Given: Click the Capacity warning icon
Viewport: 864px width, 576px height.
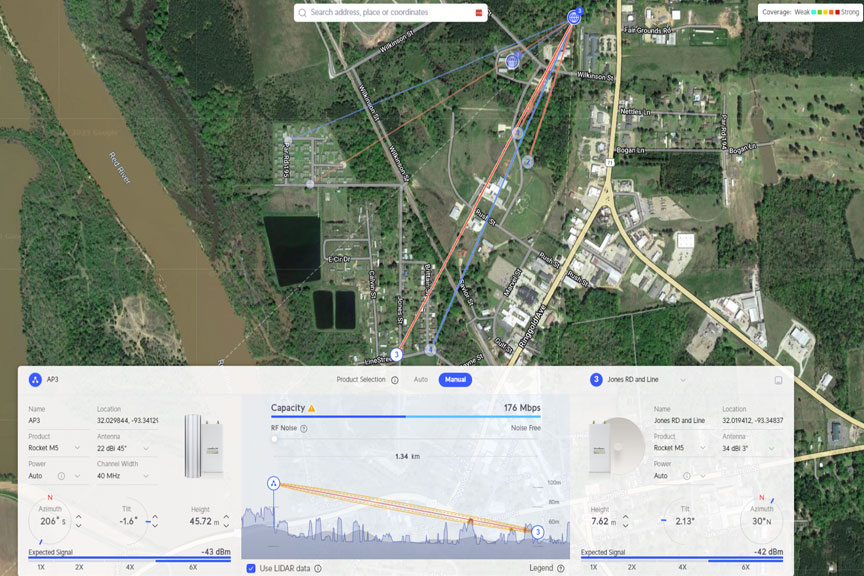Looking at the screenshot, I should point(311,409).
